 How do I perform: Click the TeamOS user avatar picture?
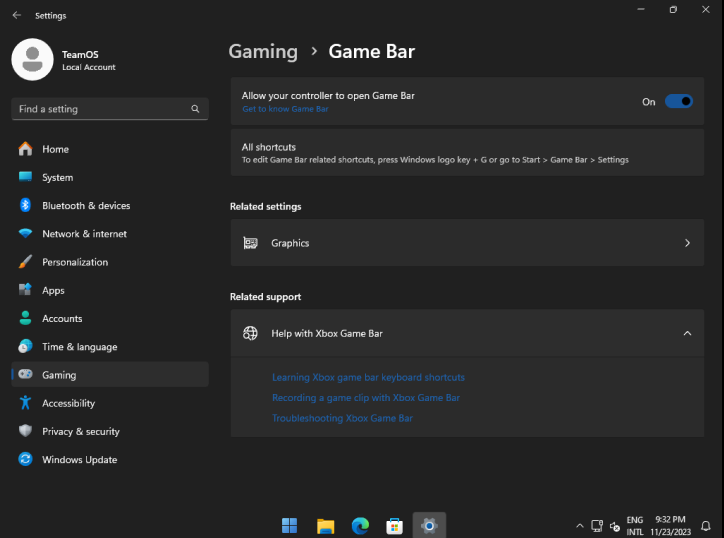[32, 60]
